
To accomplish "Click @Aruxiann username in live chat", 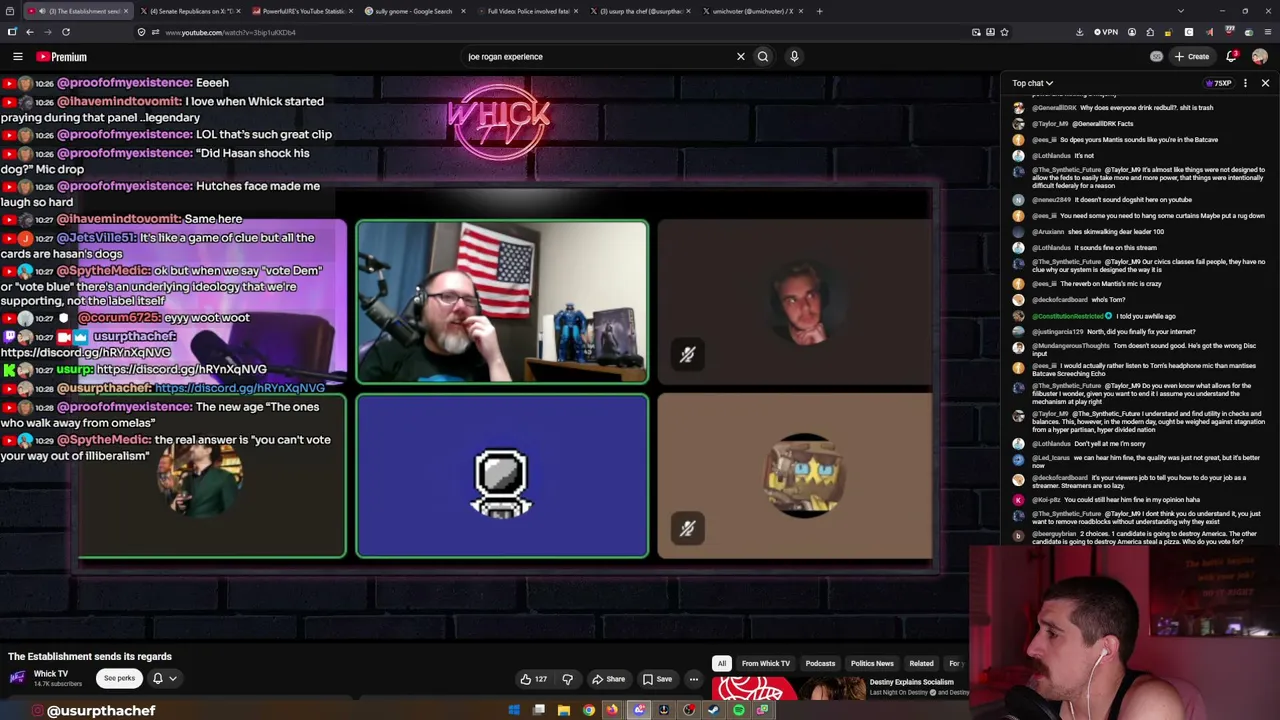I will point(1049,232).
